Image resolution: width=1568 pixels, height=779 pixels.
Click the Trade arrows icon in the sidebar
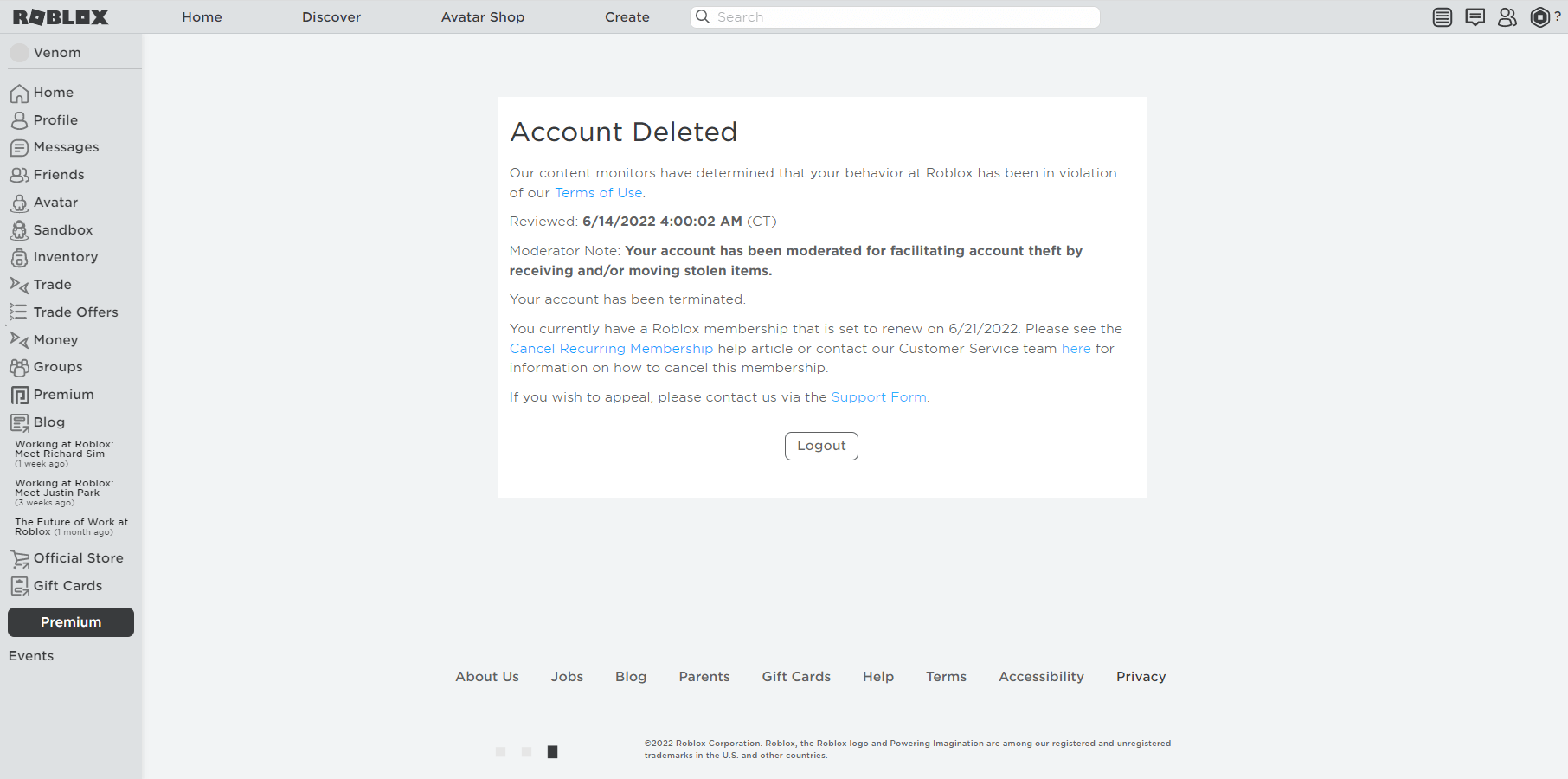pyautogui.click(x=19, y=285)
